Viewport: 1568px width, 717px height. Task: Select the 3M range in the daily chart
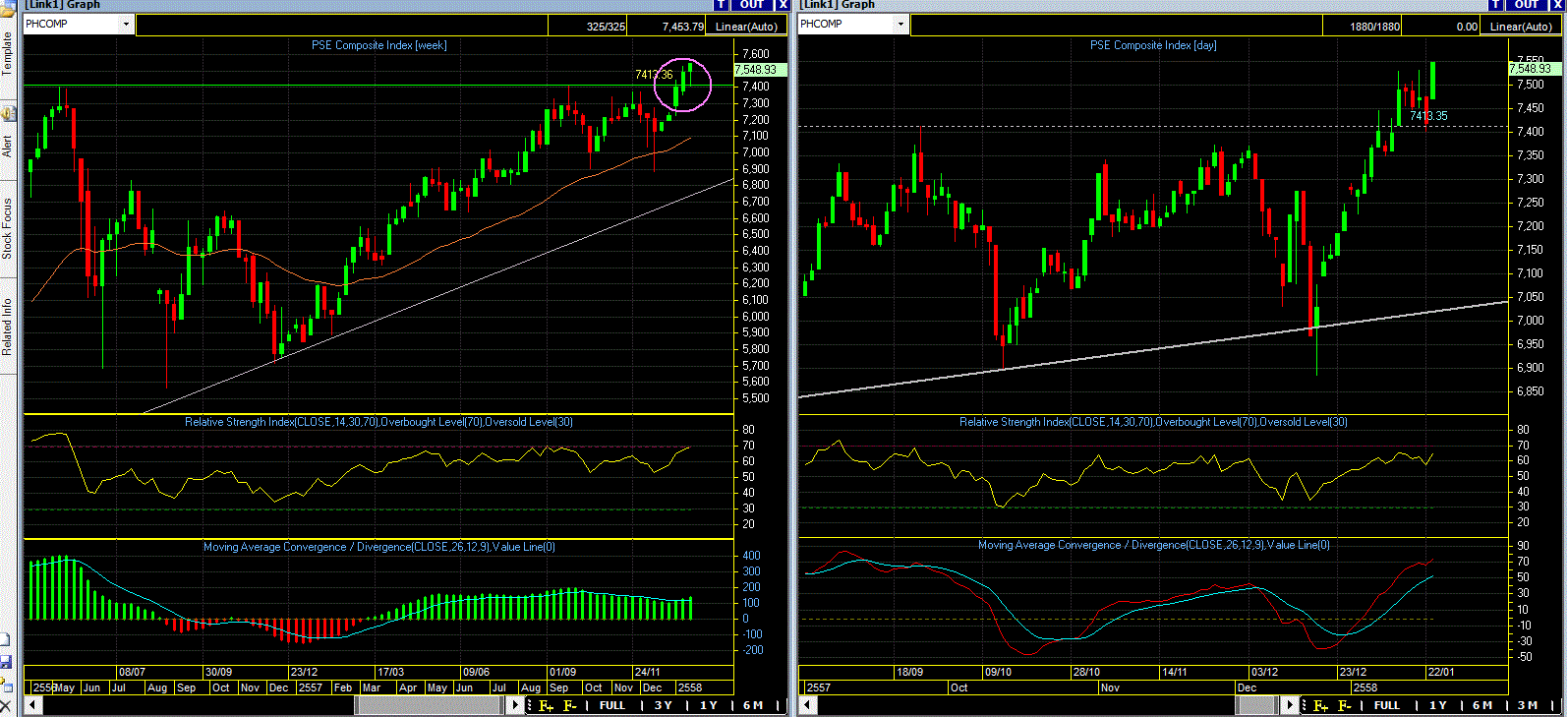1528,705
